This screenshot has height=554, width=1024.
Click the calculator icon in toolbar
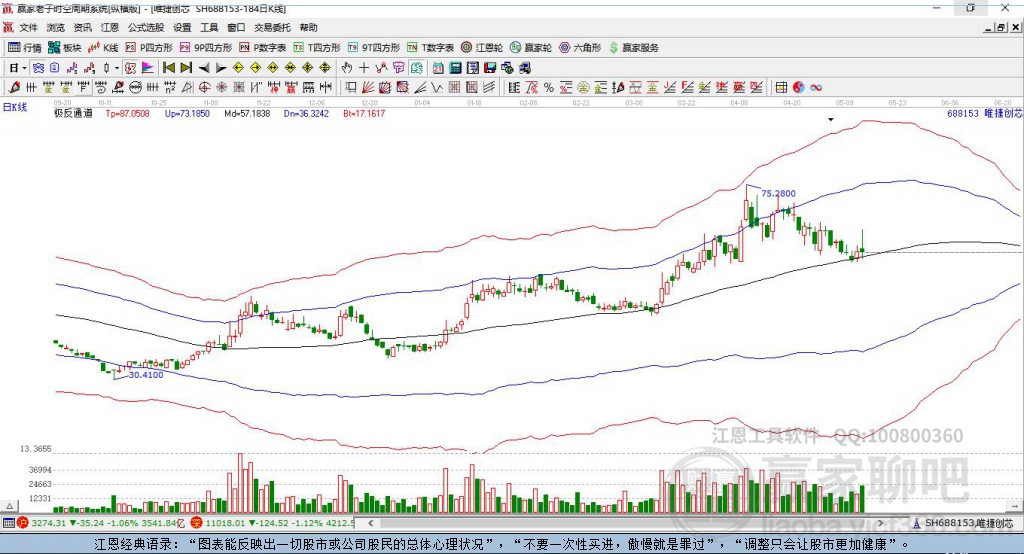pyautogui.click(x=455, y=67)
